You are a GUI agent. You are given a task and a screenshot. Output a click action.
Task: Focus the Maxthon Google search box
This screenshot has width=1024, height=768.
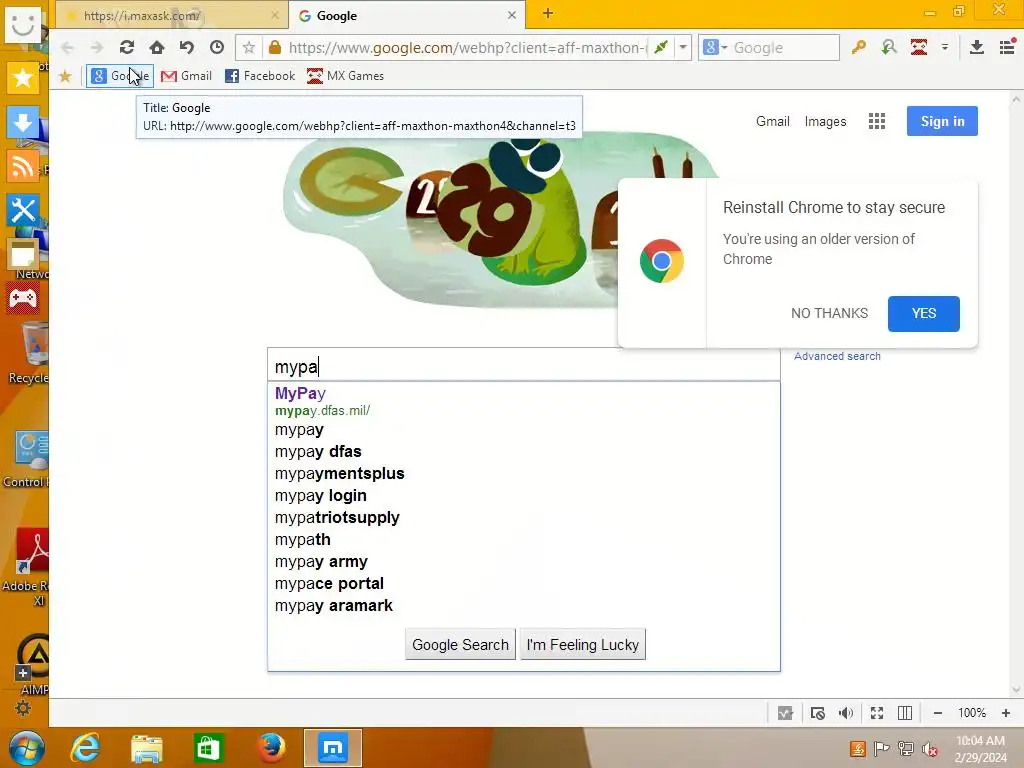pos(784,47)
